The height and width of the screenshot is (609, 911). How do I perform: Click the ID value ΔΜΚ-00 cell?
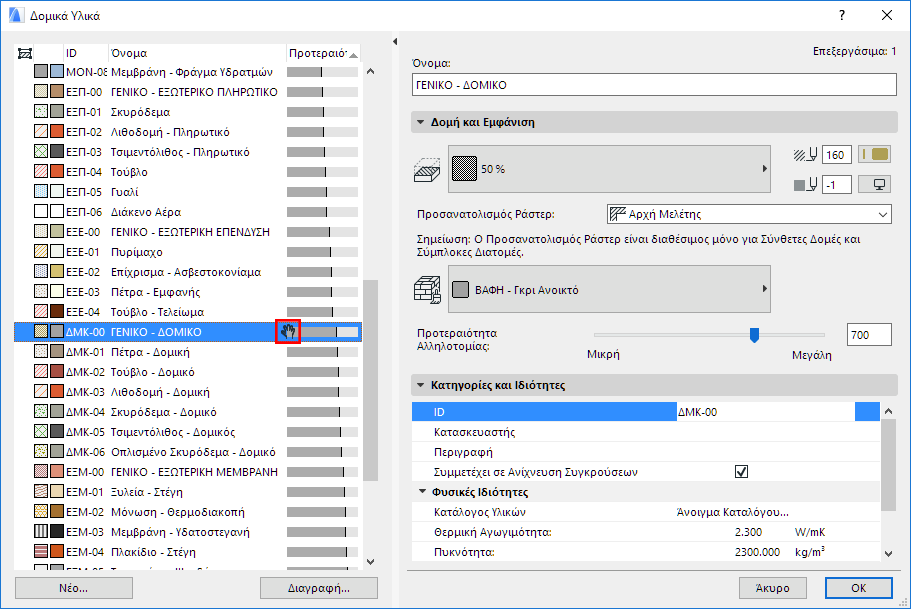(x=766, y=412)
